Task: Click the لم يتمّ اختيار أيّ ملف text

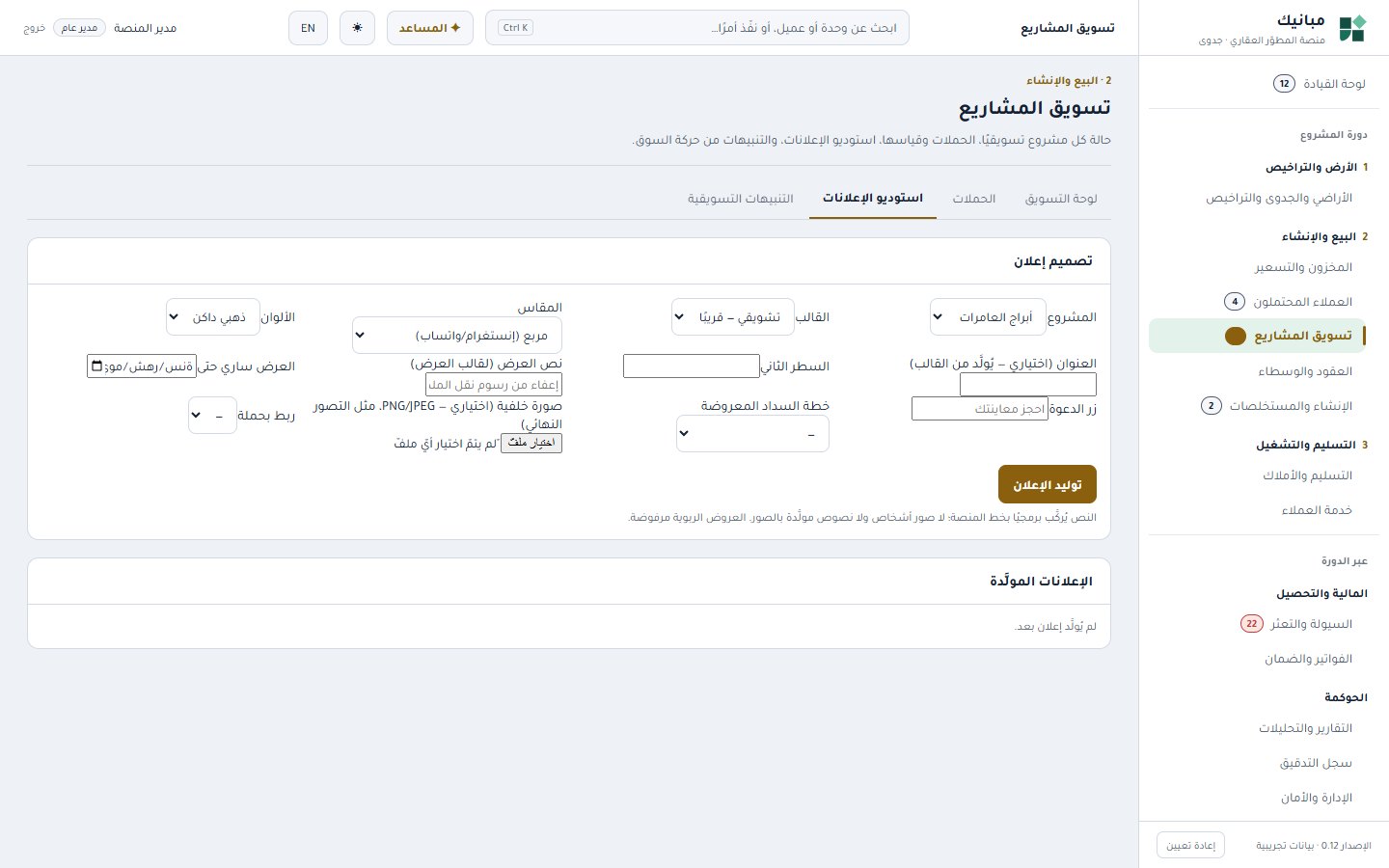Action: click(x=446, y=444)
